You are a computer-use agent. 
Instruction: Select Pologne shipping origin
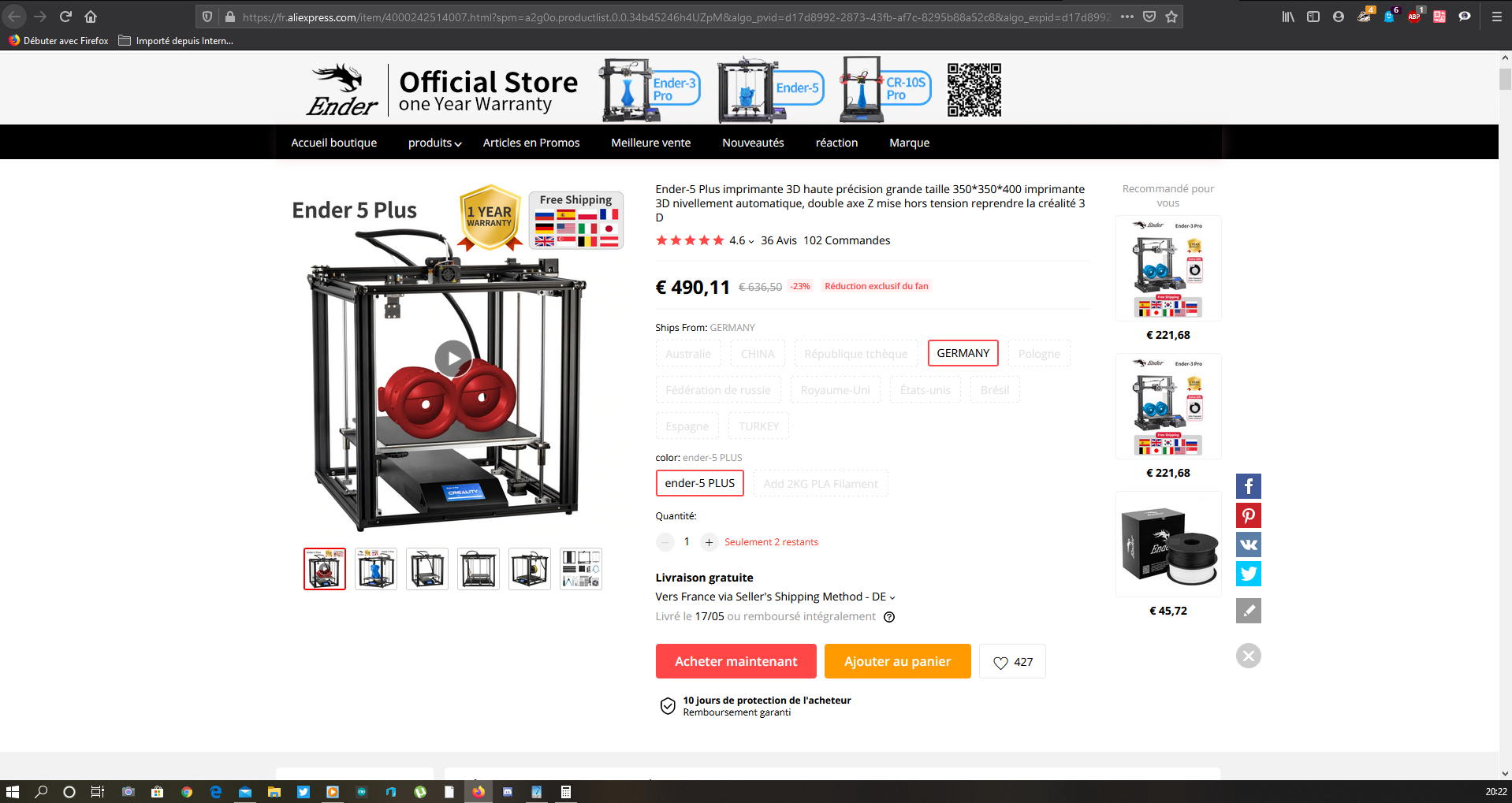(1039, 354)
